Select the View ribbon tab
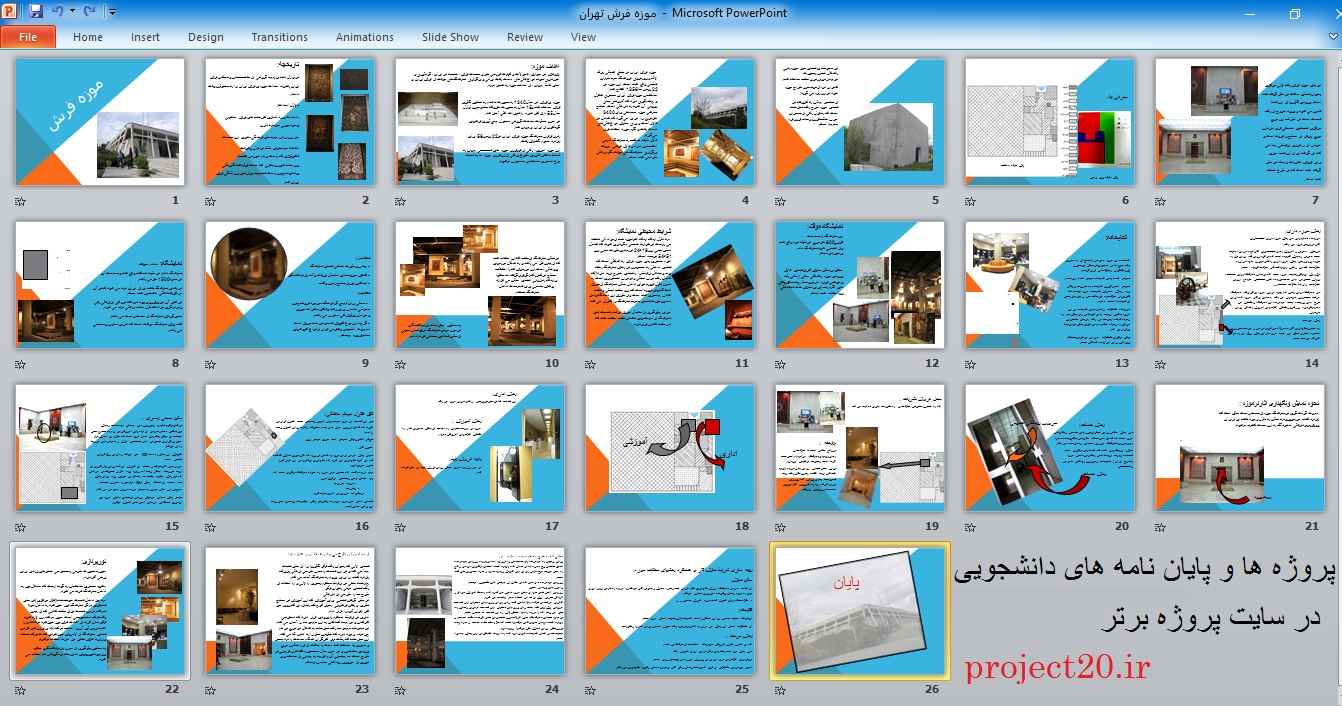 click(583, 37)
